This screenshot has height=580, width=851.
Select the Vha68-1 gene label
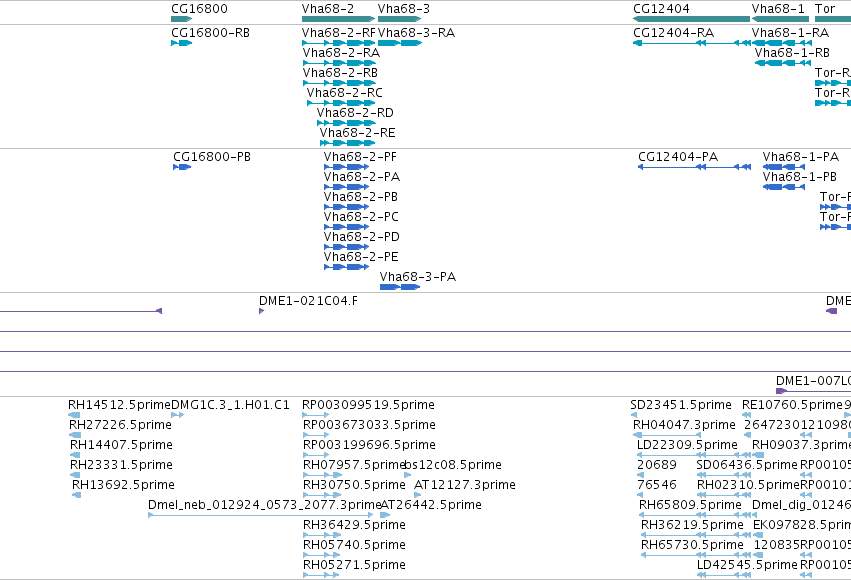pos(778,9)
